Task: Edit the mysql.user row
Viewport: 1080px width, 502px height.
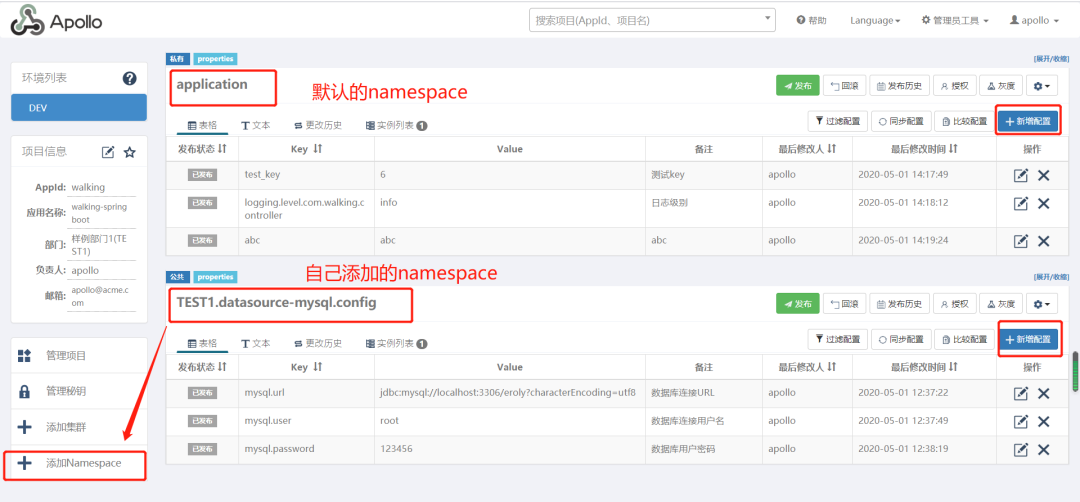Action: pos(1021,421)
